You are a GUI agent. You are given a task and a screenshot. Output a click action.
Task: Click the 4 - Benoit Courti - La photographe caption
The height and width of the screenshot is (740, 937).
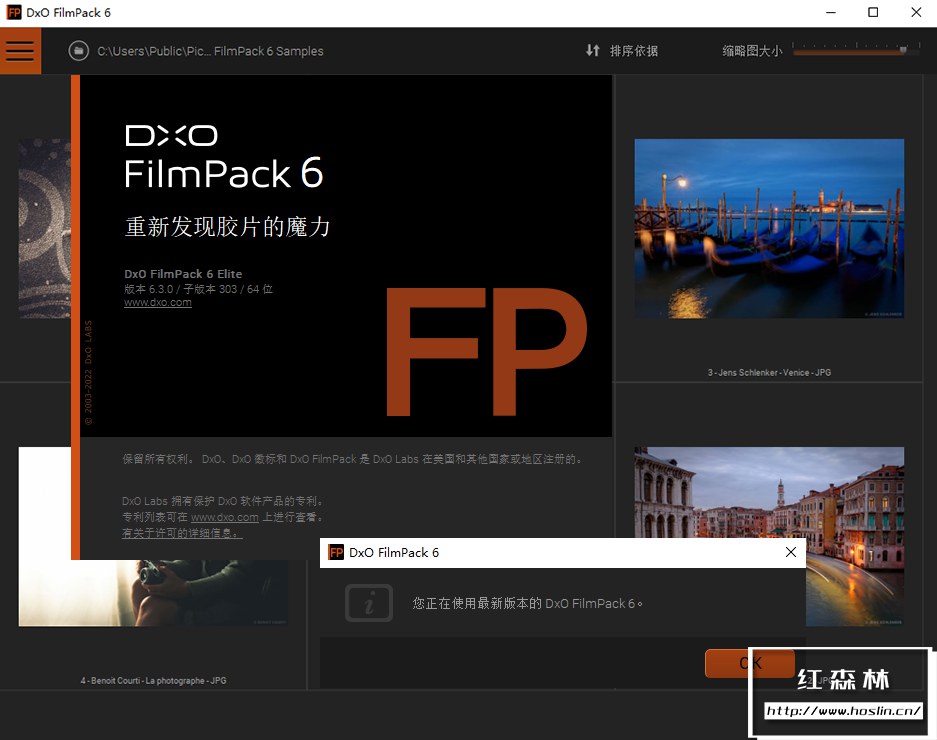[x=154, y=680]
